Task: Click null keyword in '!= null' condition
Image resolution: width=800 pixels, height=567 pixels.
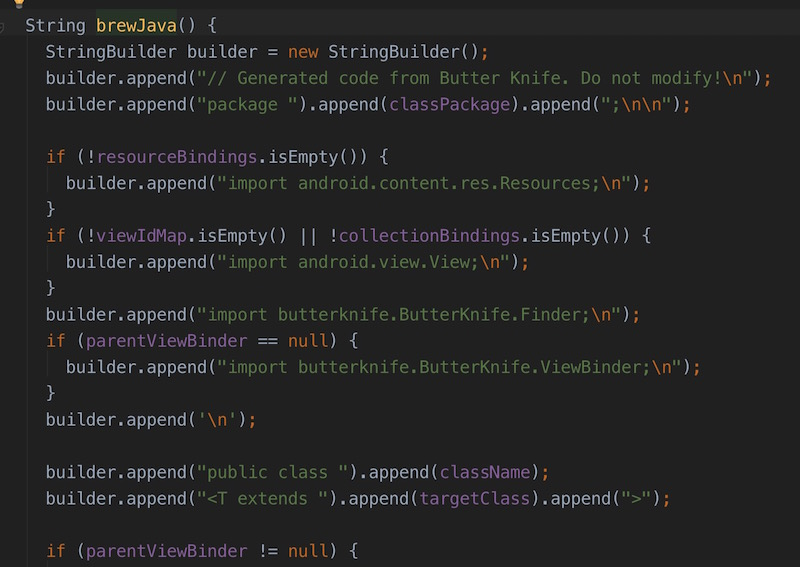Action: (x=308, y=551)
